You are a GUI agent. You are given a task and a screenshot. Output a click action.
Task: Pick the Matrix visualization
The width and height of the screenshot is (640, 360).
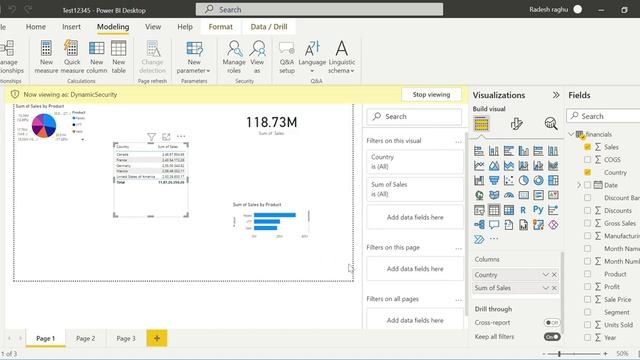(x=509, y=210)
